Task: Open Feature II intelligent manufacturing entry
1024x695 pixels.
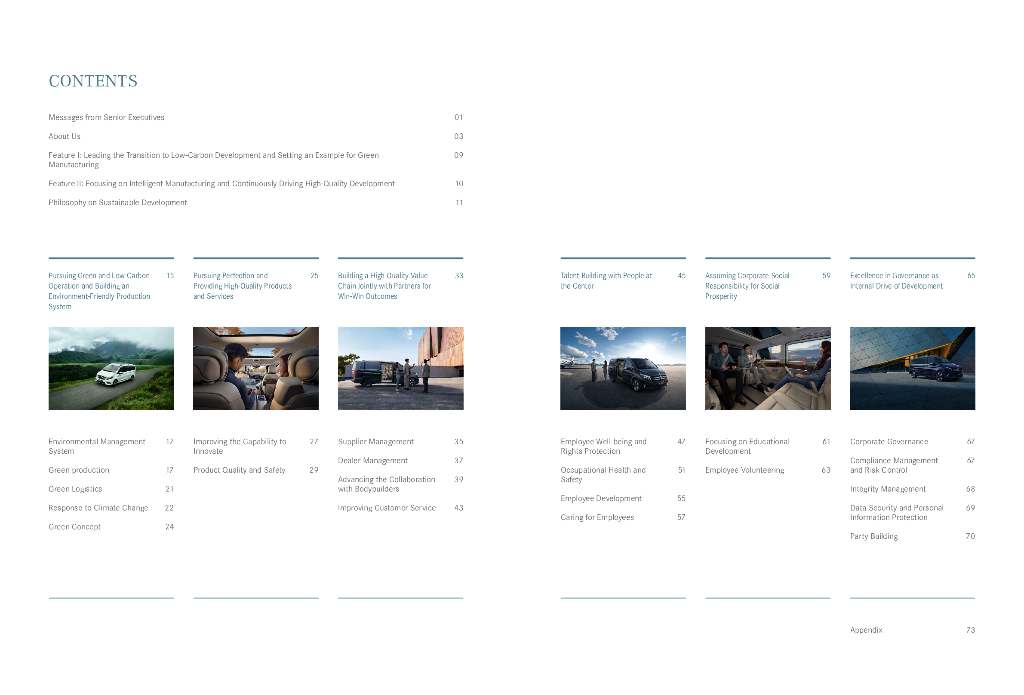Action: pos(221,184)
